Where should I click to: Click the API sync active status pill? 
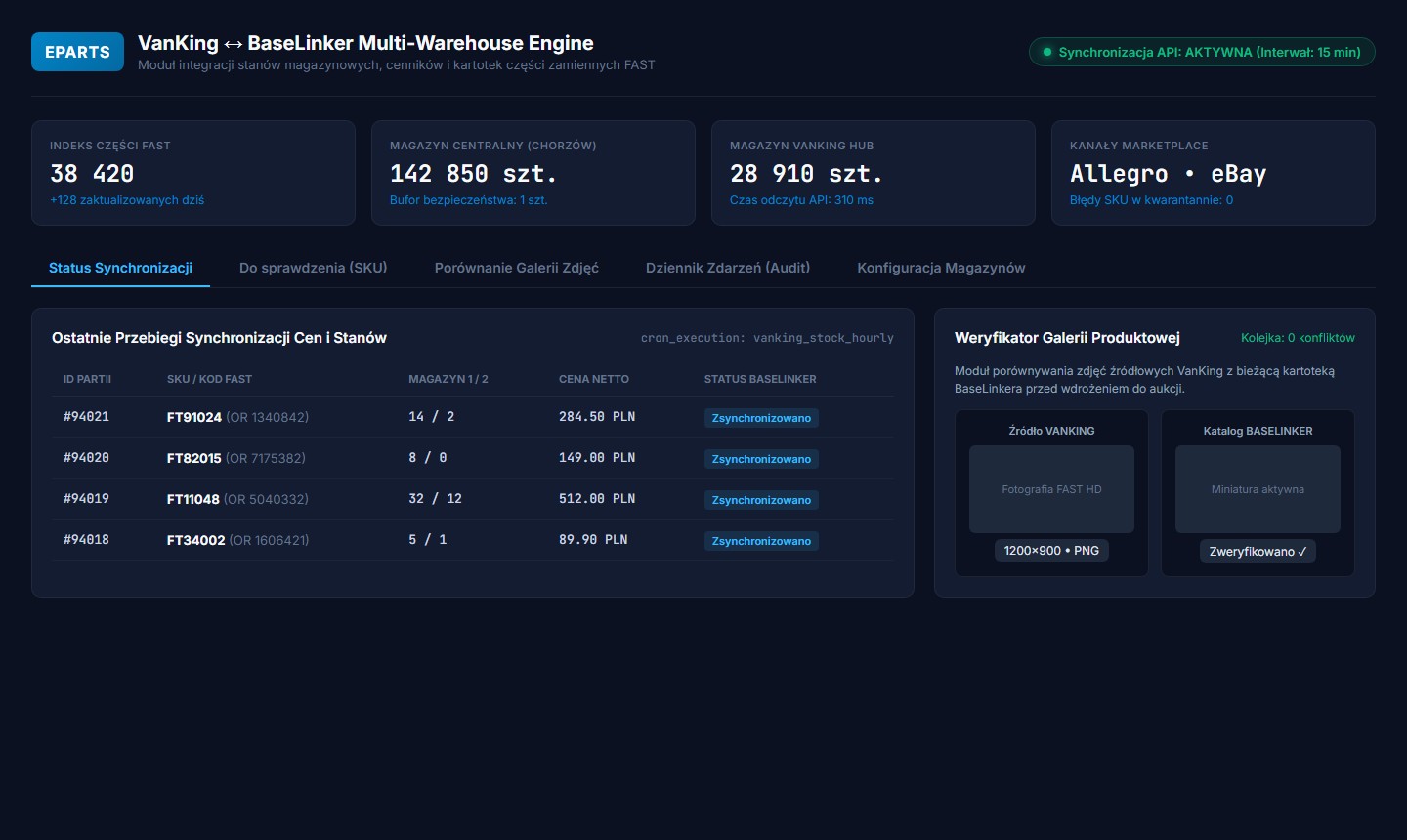click(1202, 52)
